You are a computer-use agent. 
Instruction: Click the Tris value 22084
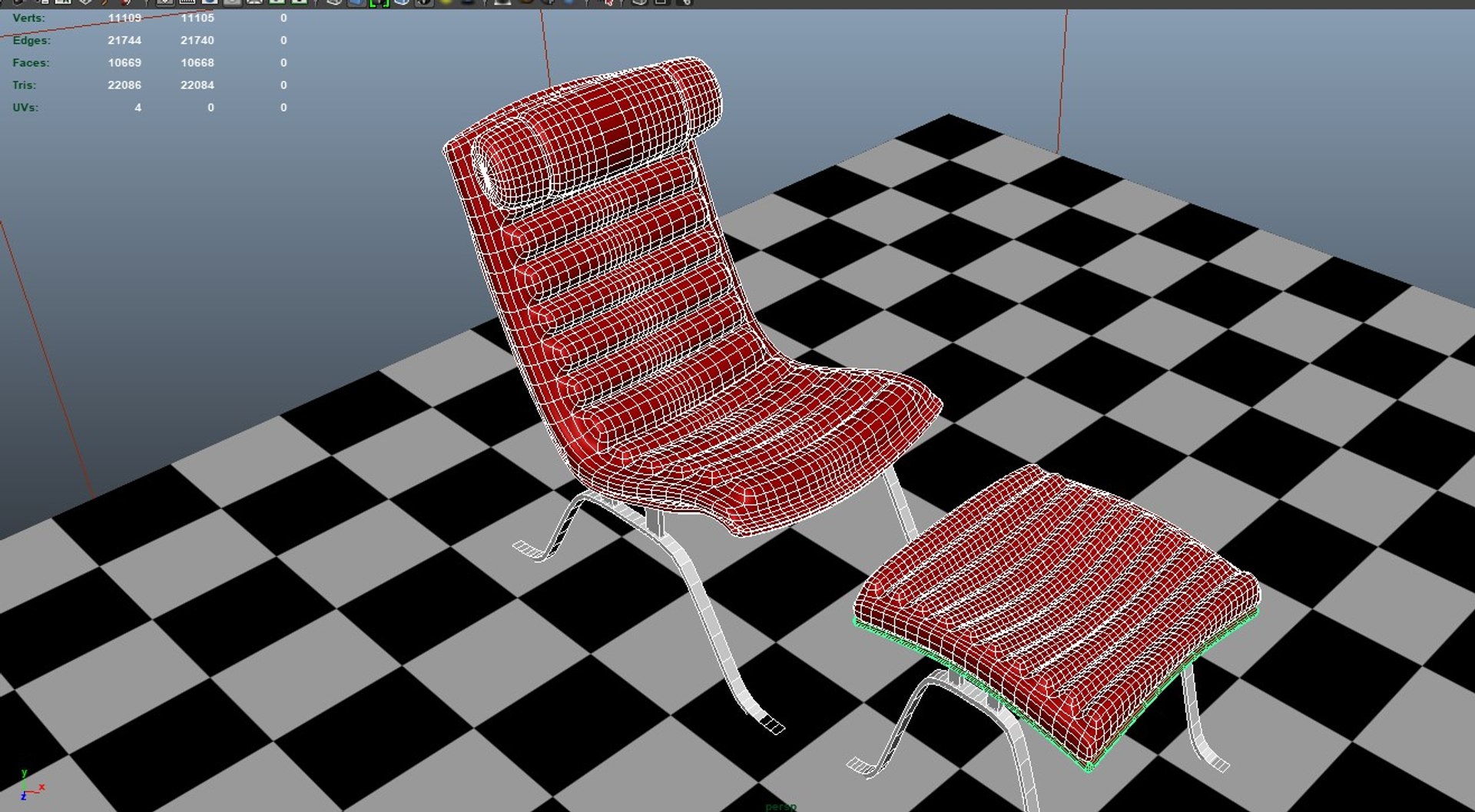197,85
